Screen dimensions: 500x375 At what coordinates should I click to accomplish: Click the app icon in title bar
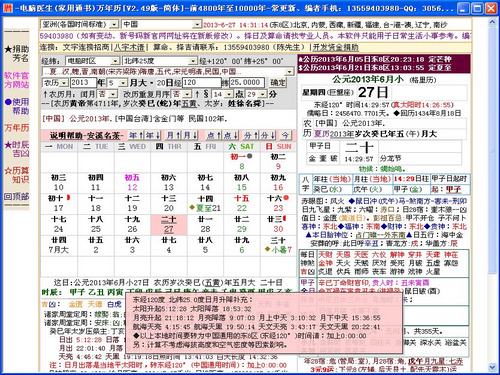click(x=7, y=8)
